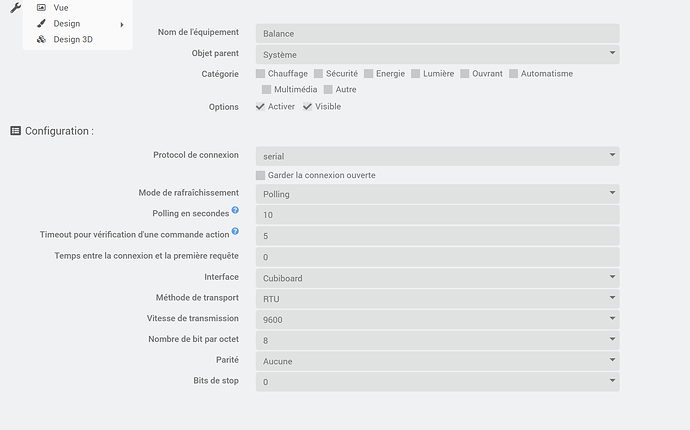Tick the Automatisme category checkbox

[x=514, y=74]
